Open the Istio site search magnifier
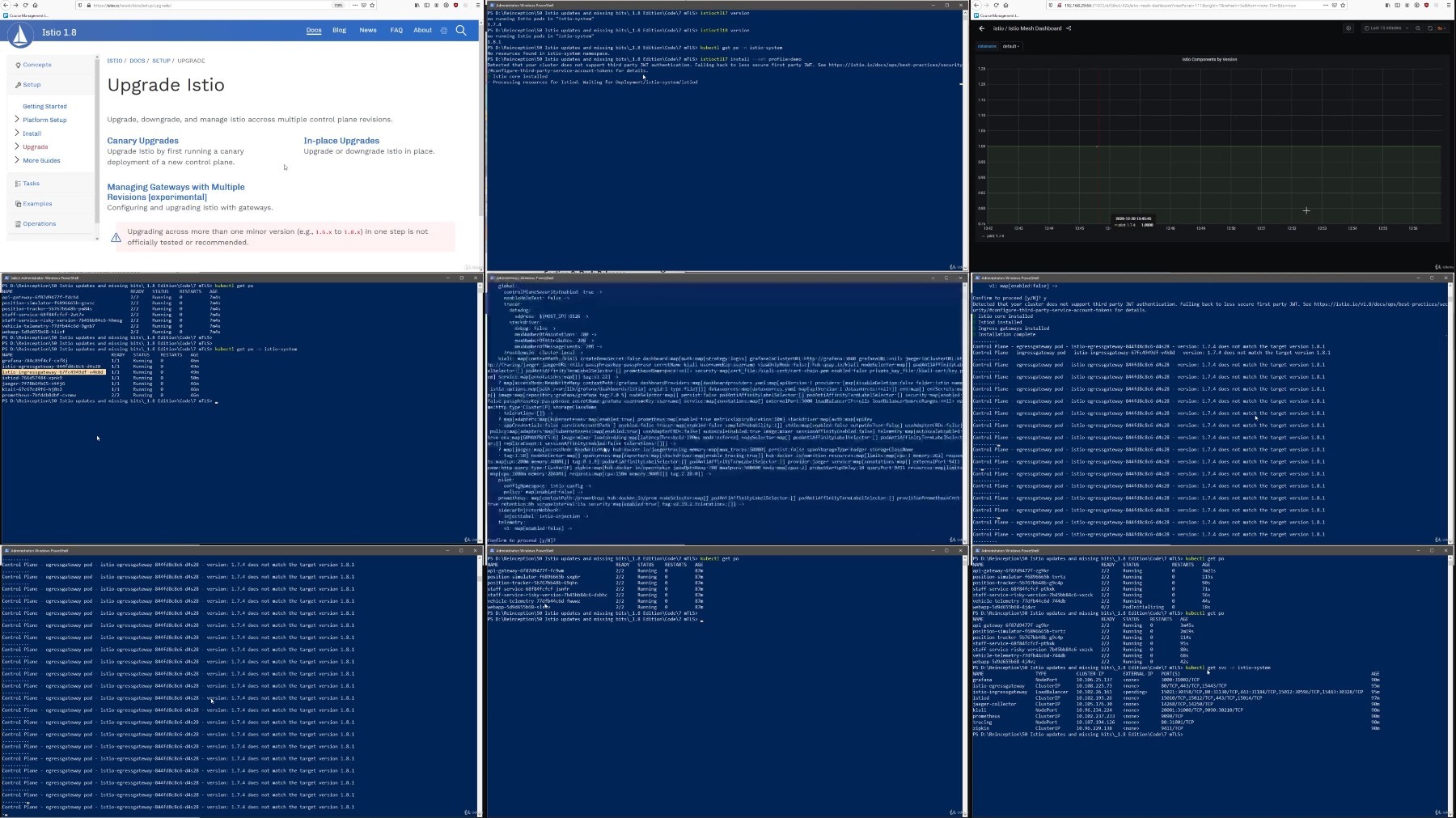 pos(461,31)
